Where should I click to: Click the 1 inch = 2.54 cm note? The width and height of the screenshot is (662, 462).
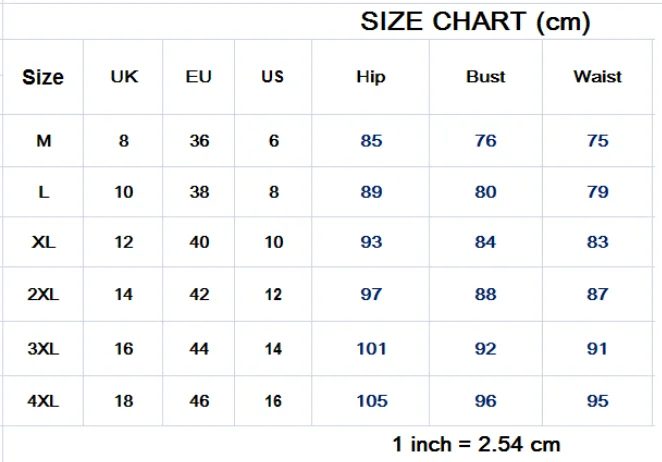point(476,444)
